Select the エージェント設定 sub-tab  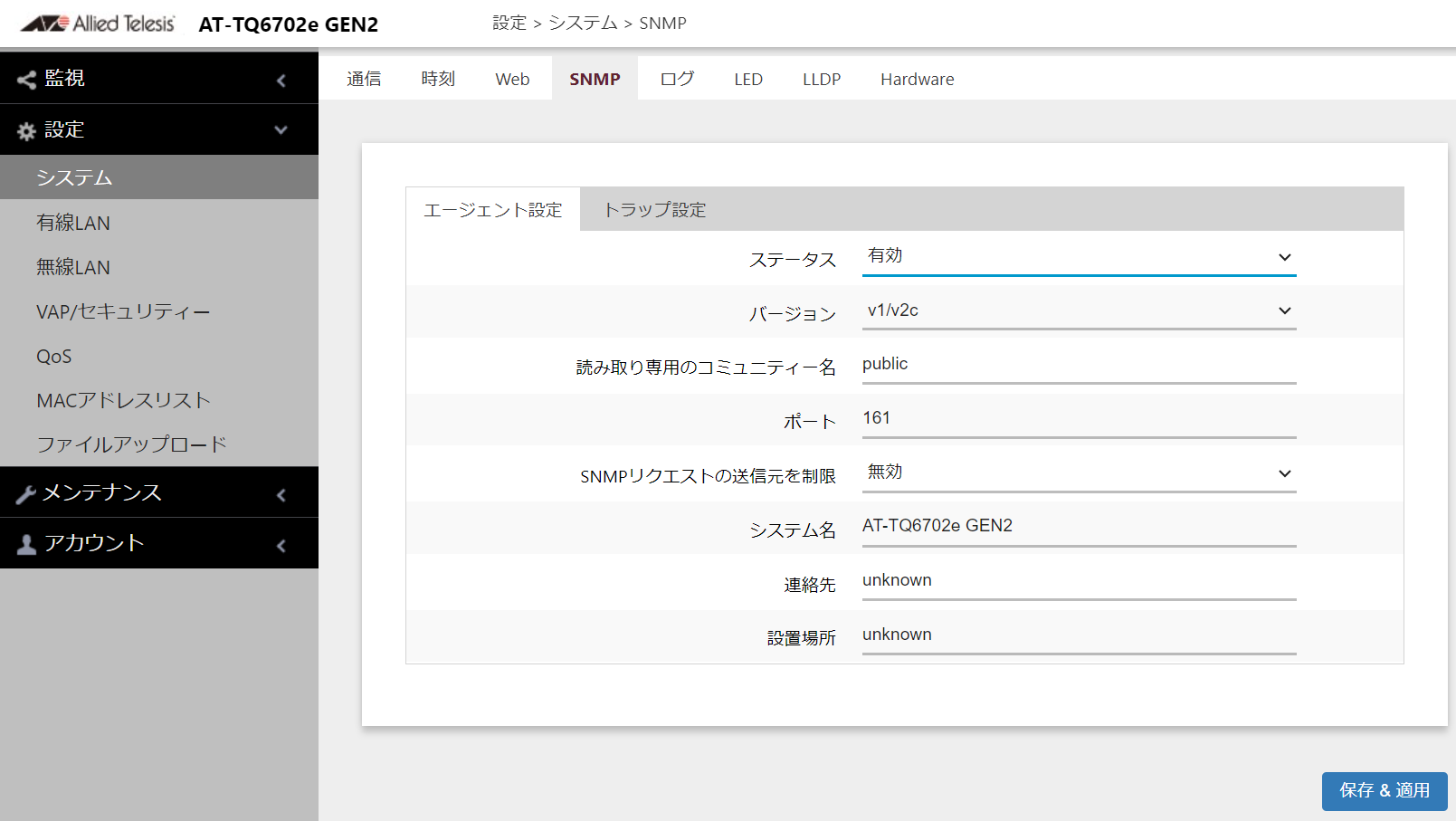(x=493, y=209)
